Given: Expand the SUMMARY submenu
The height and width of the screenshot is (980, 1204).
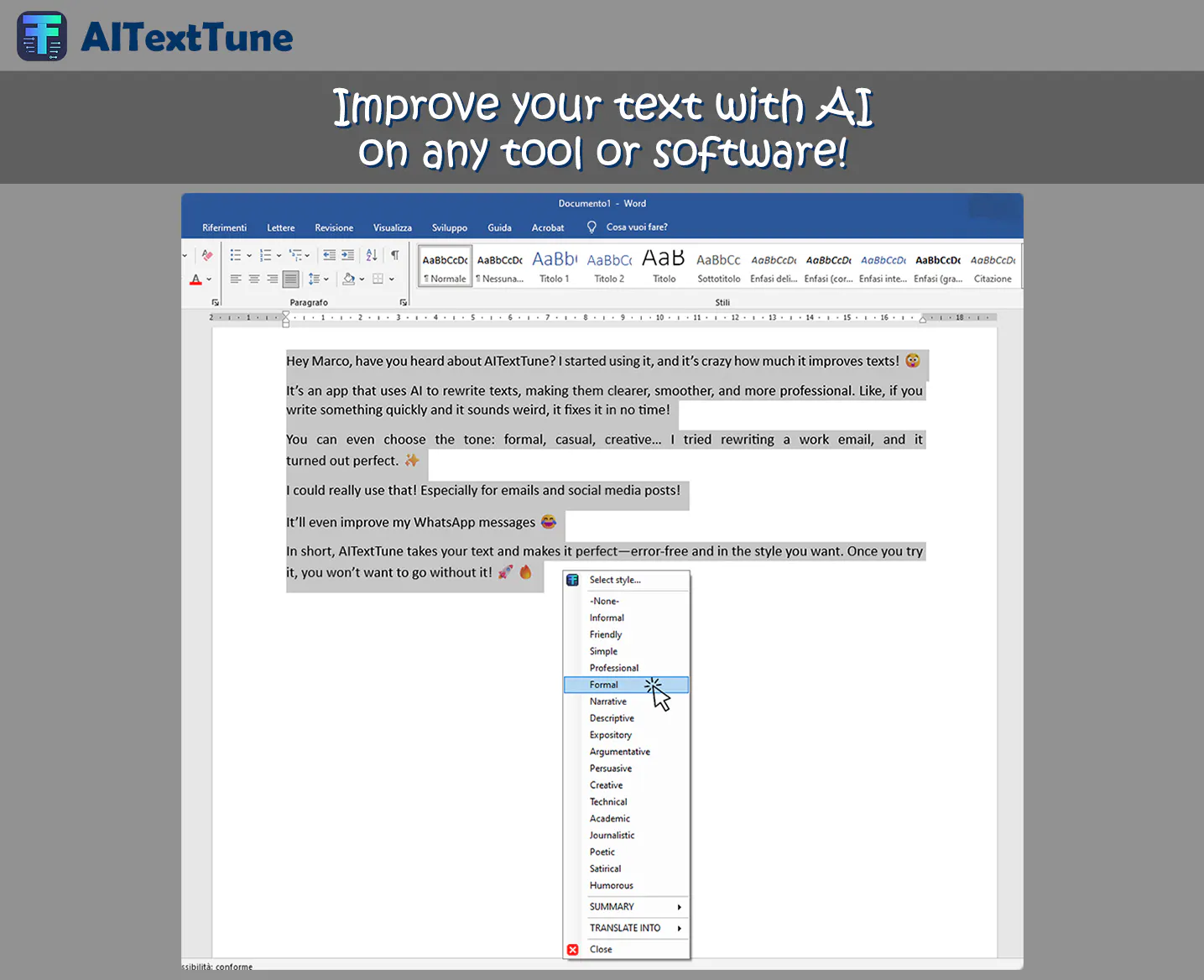Looking at the screenshot, I should click(627, 907).
